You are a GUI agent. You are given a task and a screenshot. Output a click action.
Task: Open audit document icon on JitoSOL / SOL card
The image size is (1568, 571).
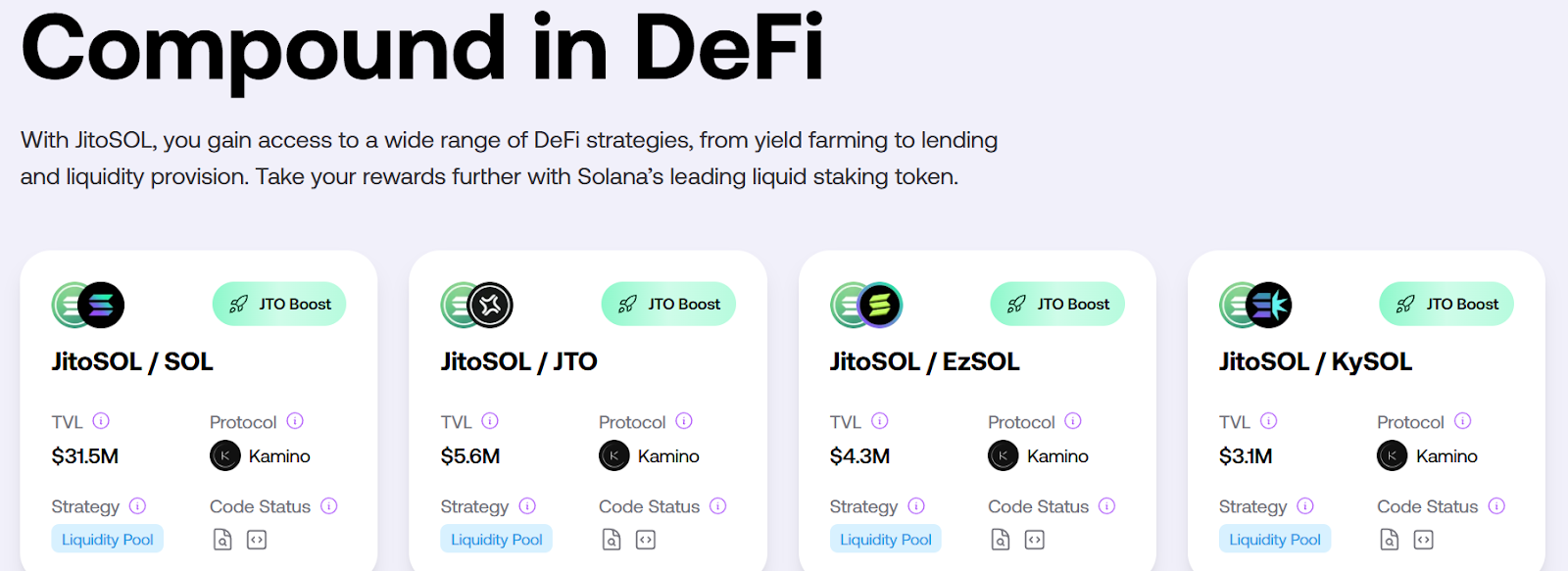tap(222, 540)
